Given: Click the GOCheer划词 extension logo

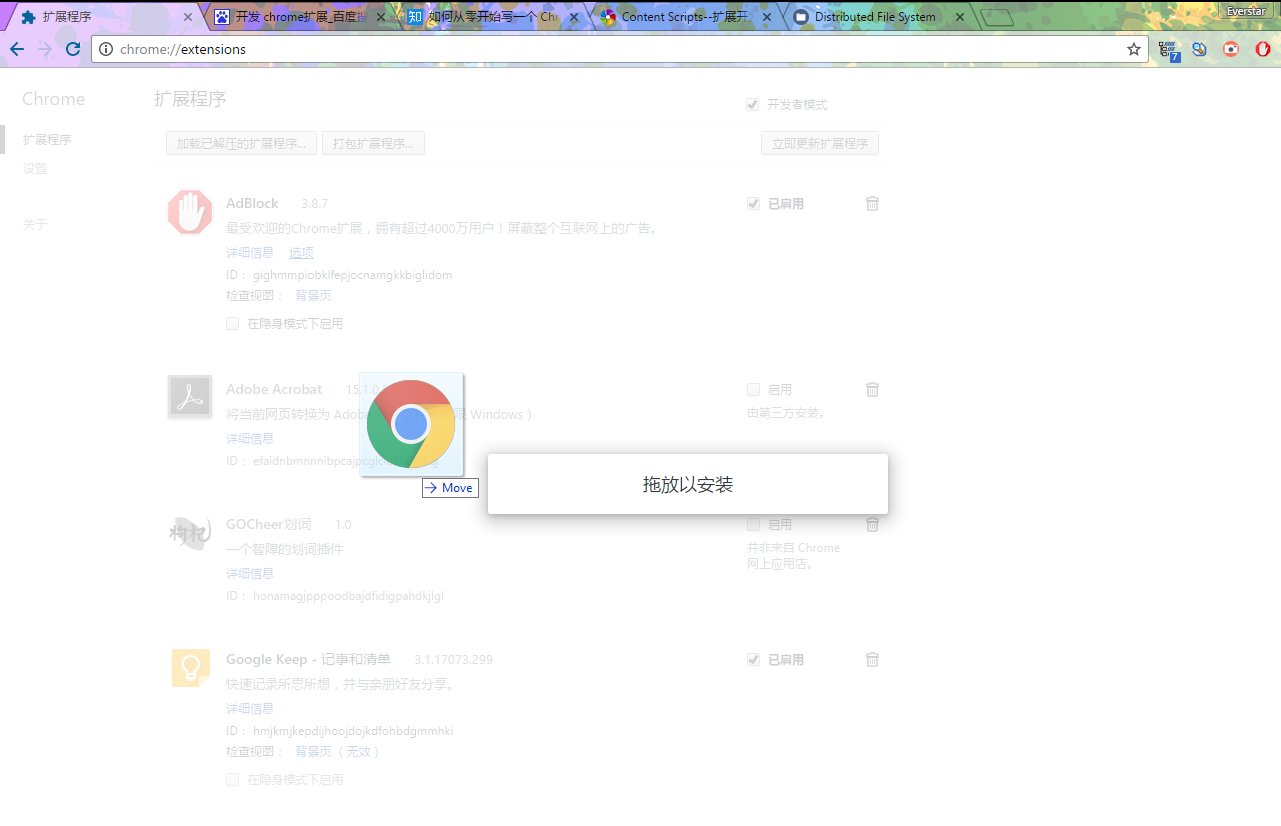Looking at the screenshot, I should 190,532.
